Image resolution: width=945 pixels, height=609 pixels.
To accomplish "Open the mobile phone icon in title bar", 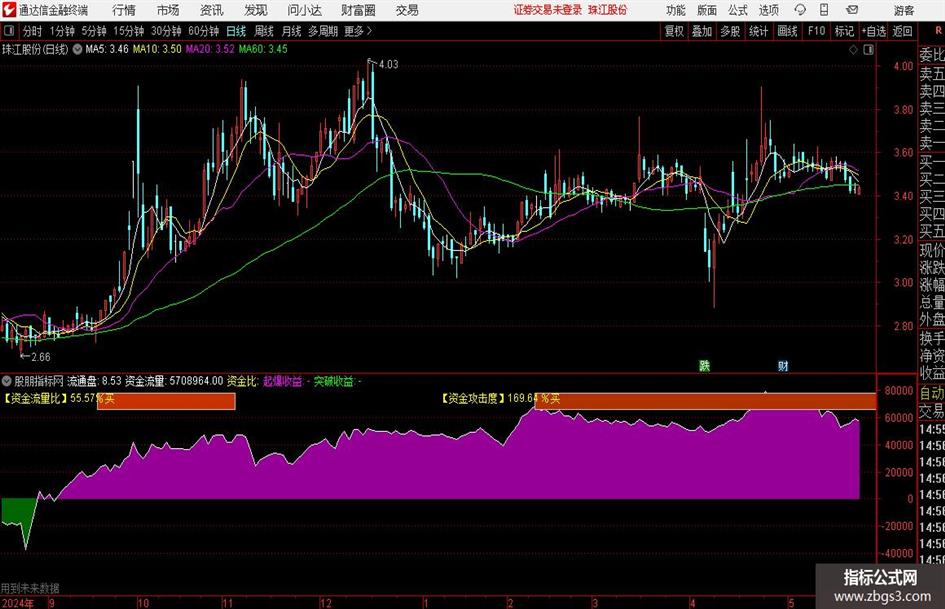I will pos(824,10).
